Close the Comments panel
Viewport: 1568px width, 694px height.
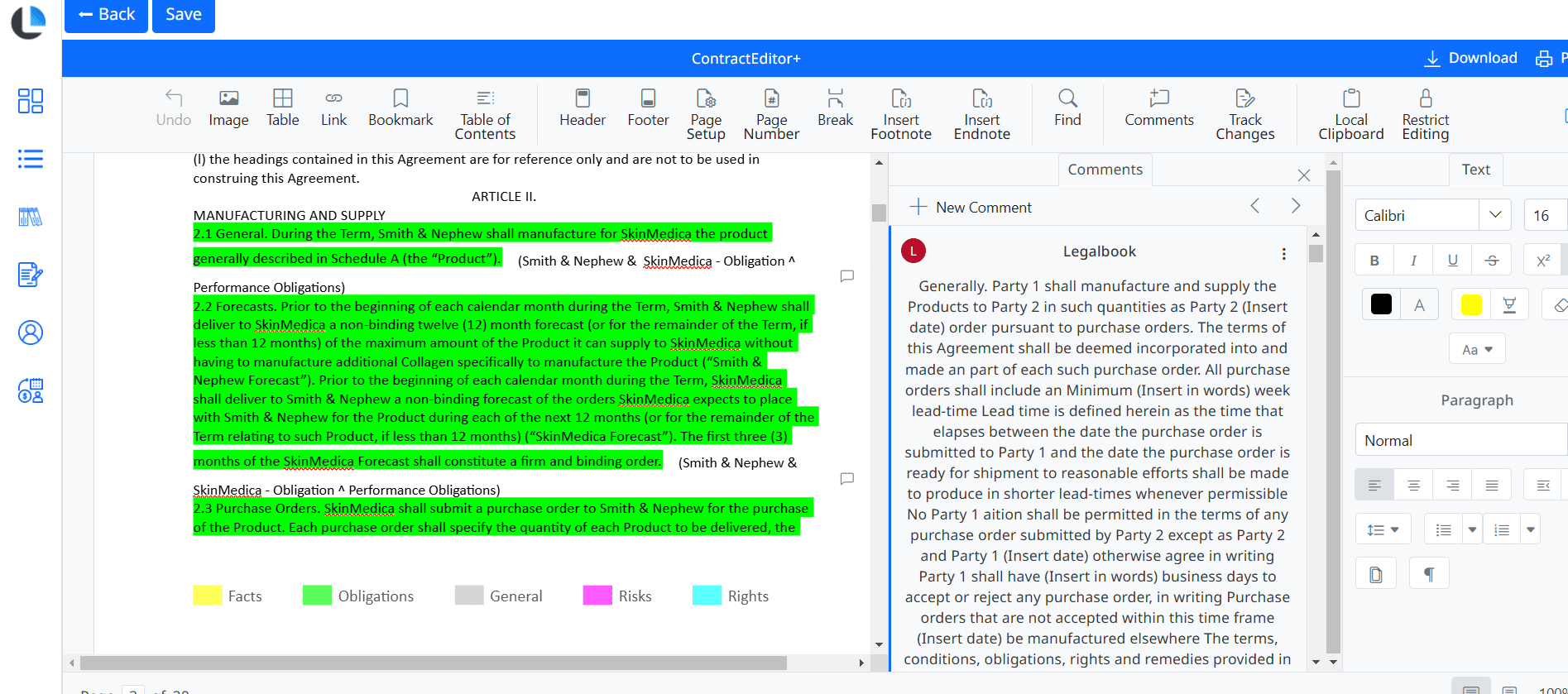(1304, 175)
